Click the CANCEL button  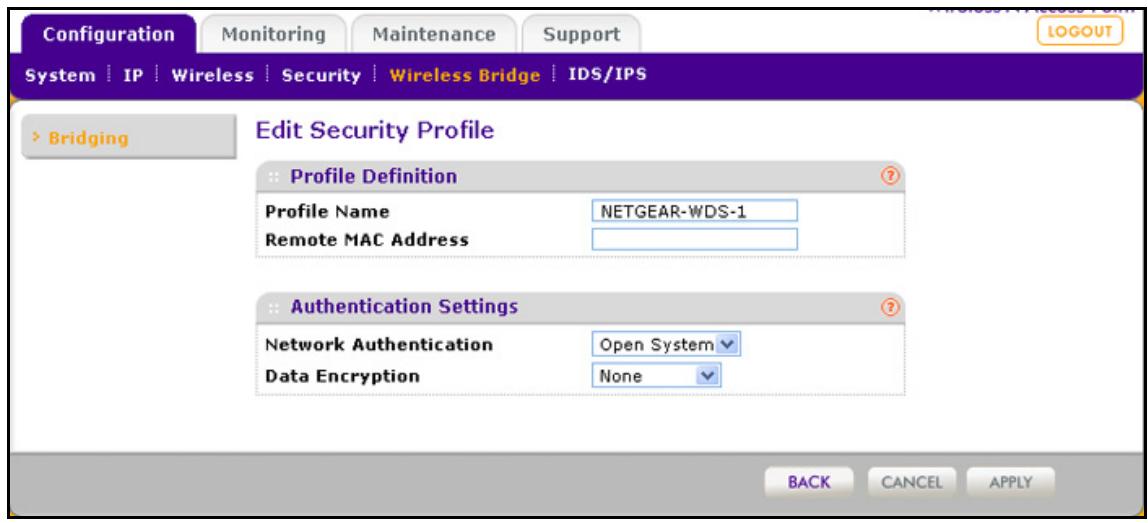click(x=912, y=482)
